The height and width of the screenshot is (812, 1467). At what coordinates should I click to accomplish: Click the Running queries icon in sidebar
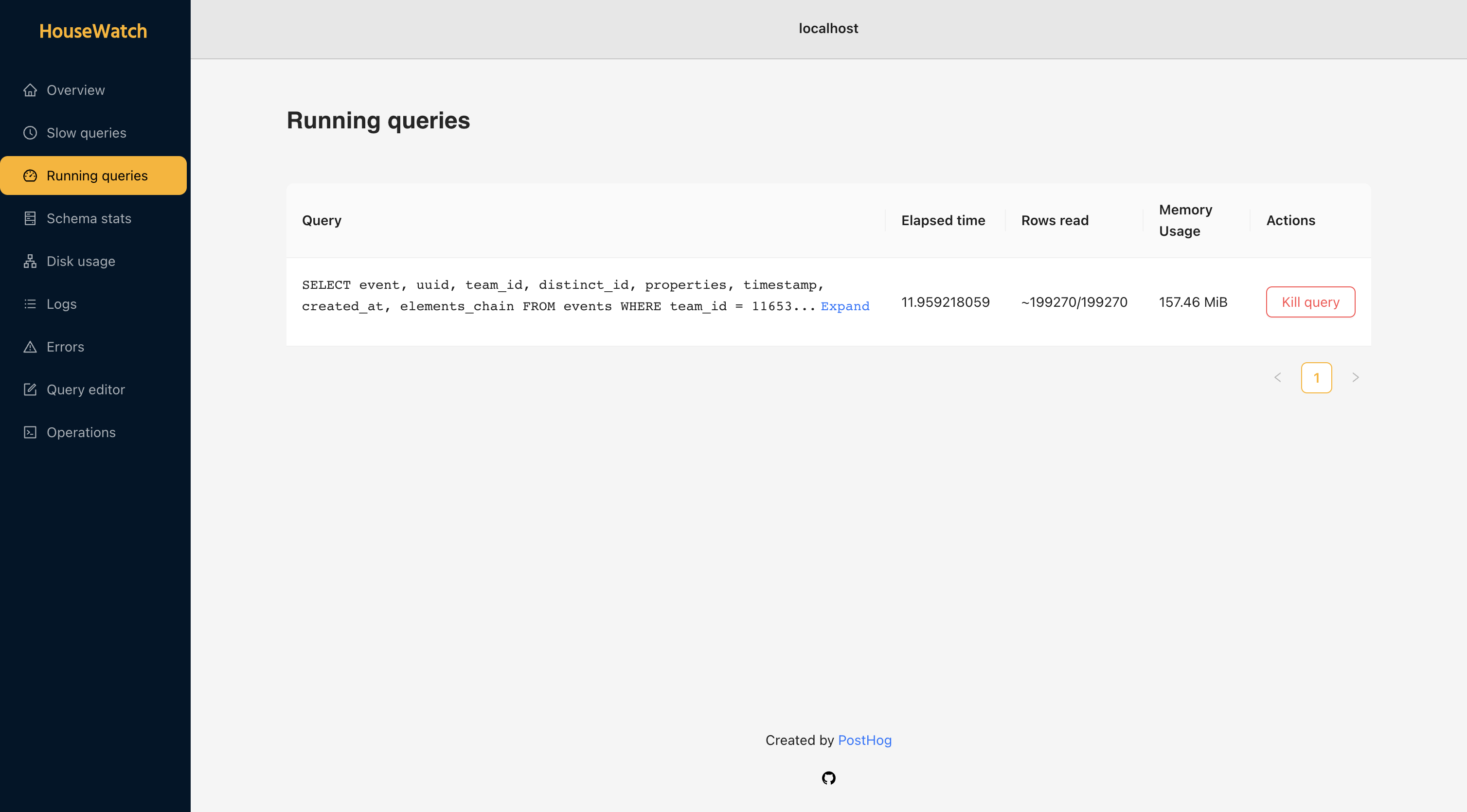29,175
